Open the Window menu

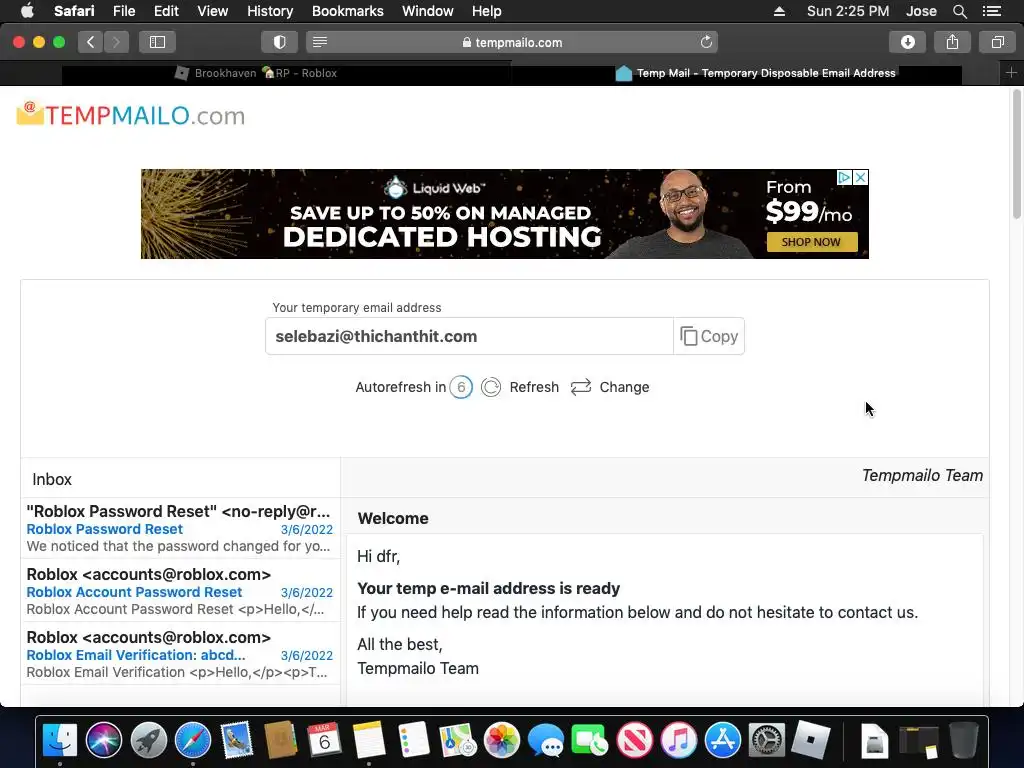pos(428,11)
